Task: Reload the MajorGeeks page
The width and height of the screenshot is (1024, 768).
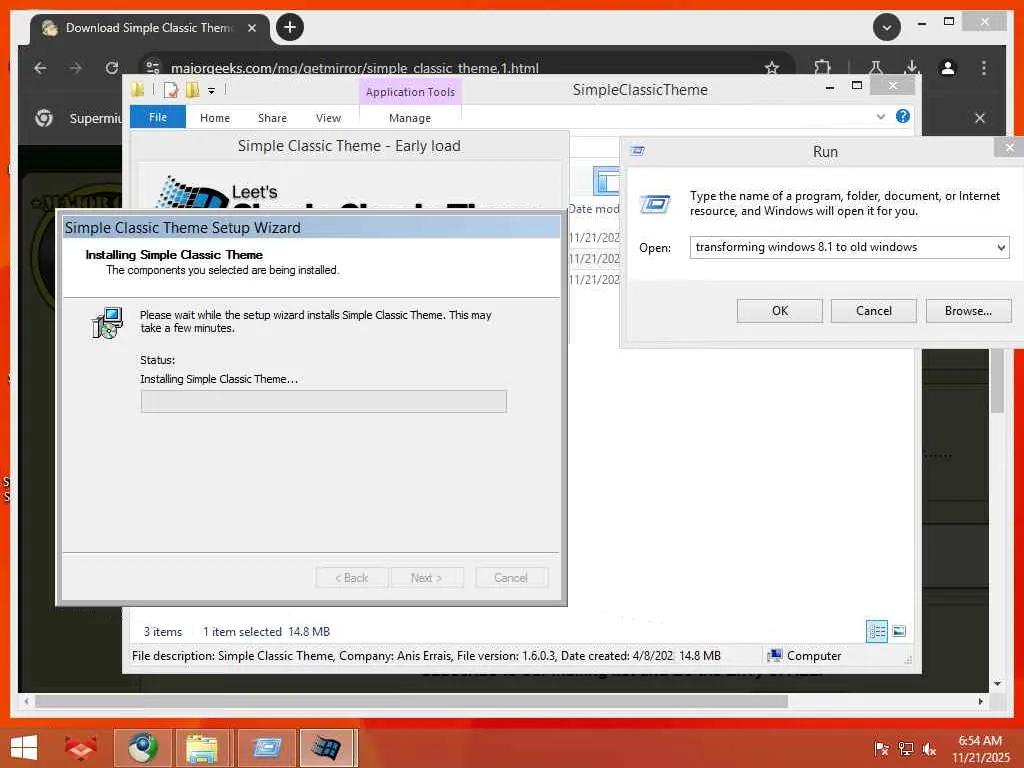Action: tap(112, 68)
